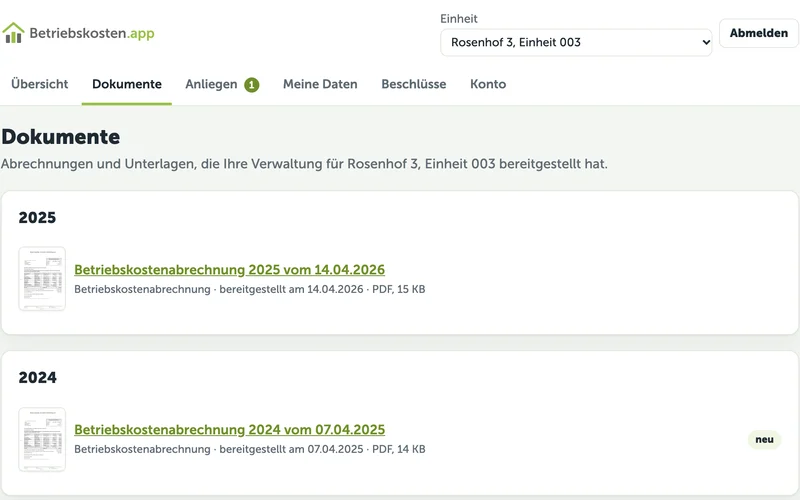Click the 'neu' badge on 2024 document
This screenshot has height=500, width=800.
coord(764,440)
